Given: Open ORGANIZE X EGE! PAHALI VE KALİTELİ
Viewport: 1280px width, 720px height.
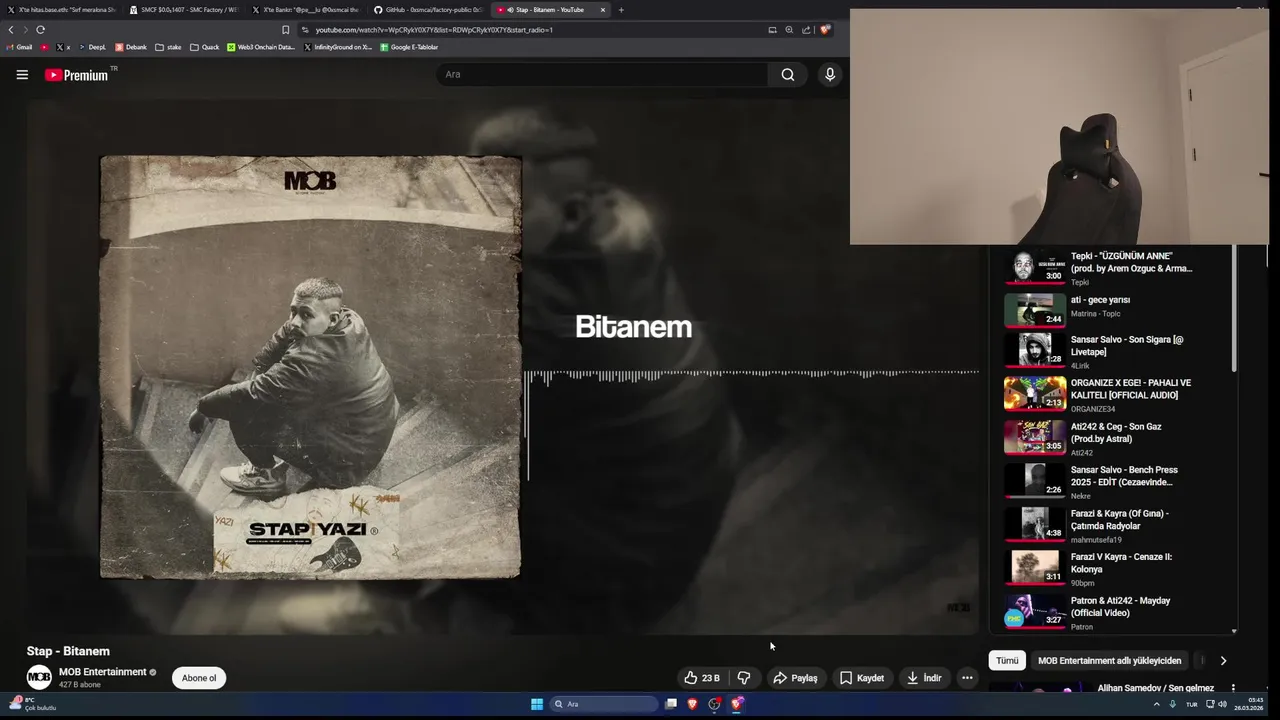Looking at the screenshot, I should click(1110, 394).
